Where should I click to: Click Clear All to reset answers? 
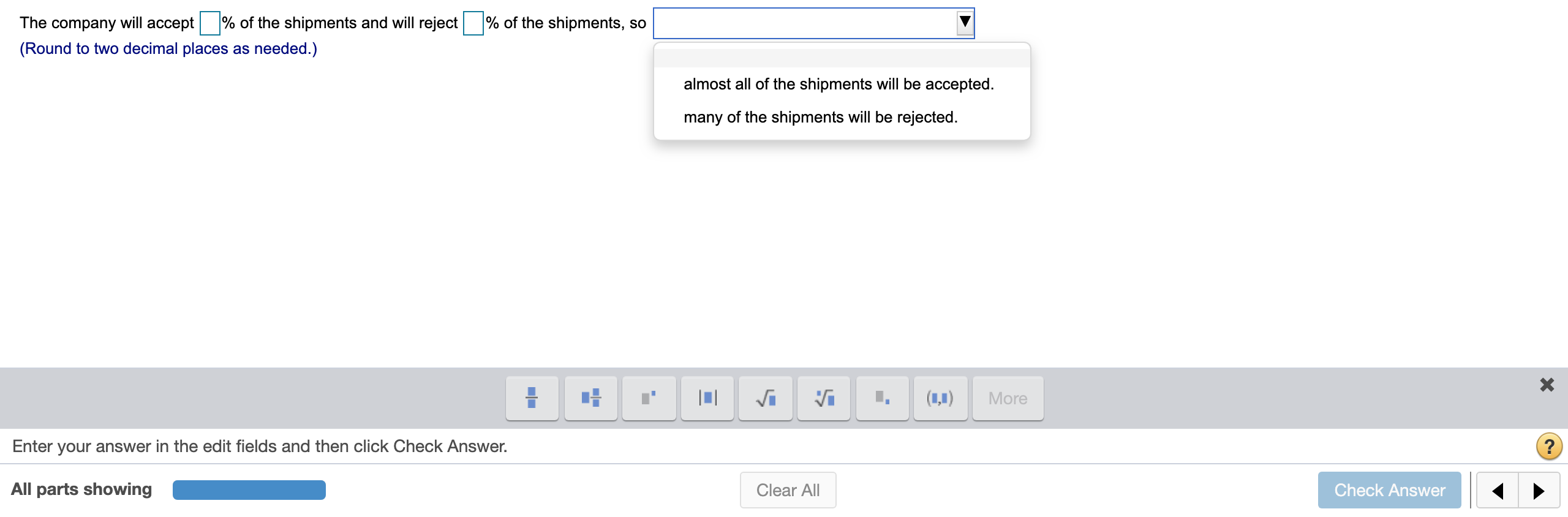click(x=788, y=489)
